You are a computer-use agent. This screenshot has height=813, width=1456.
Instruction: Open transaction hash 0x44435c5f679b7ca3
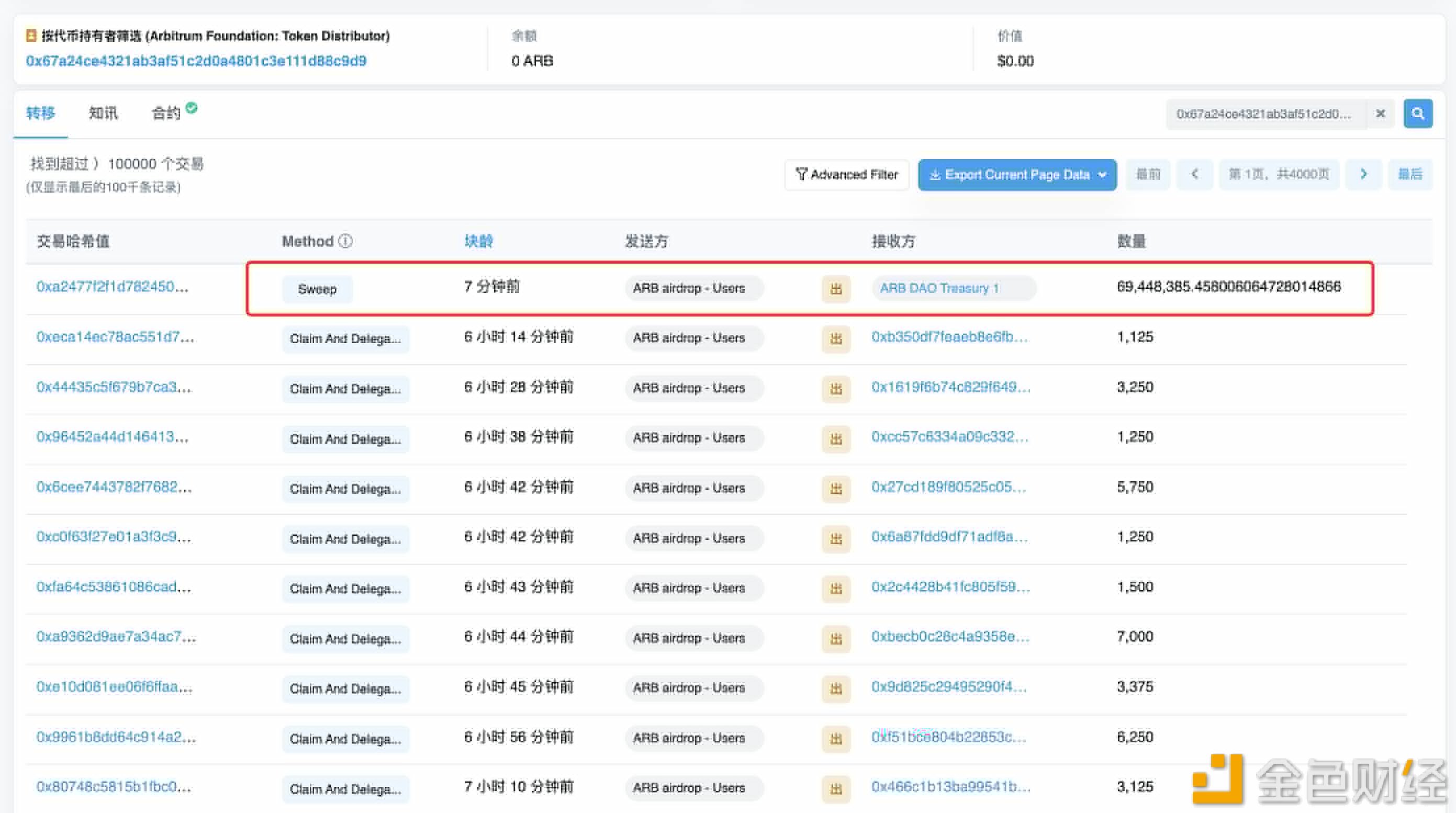[114, 387]
